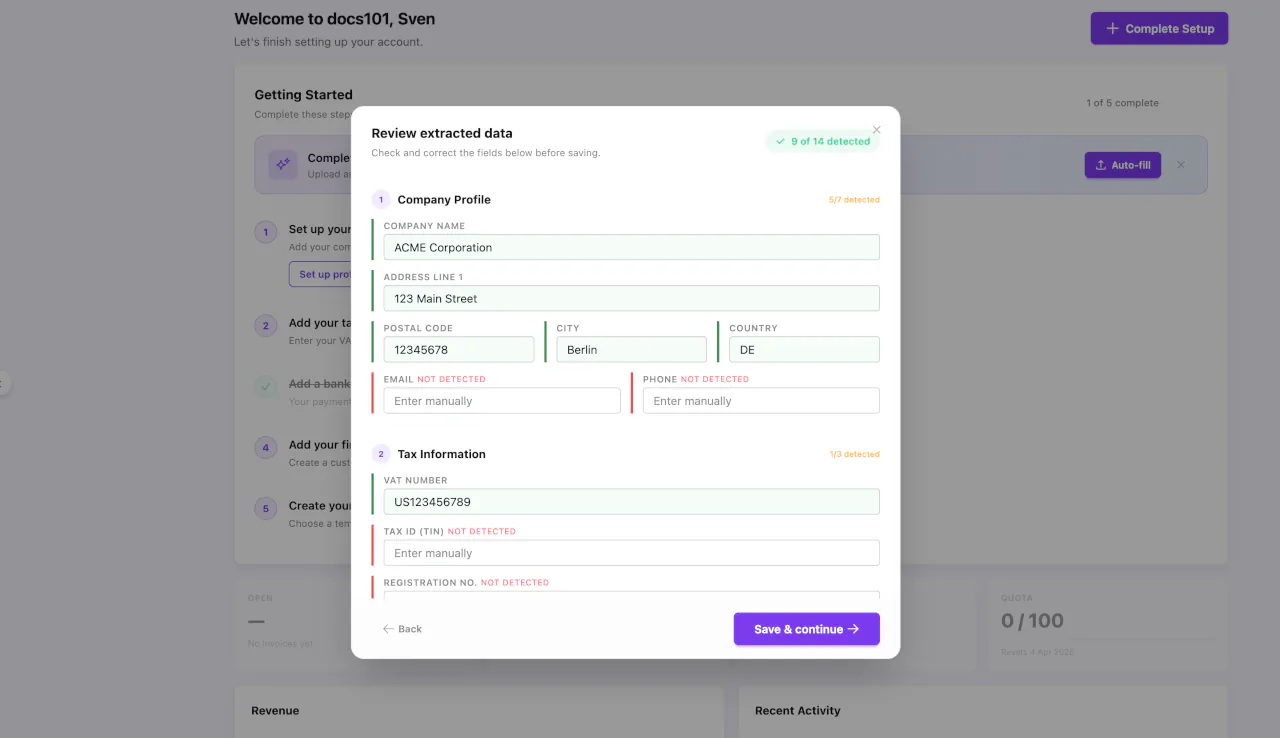Dismiss the Auto-fill banner with its X
1280x738 pixels.
tap(1181, 165)
